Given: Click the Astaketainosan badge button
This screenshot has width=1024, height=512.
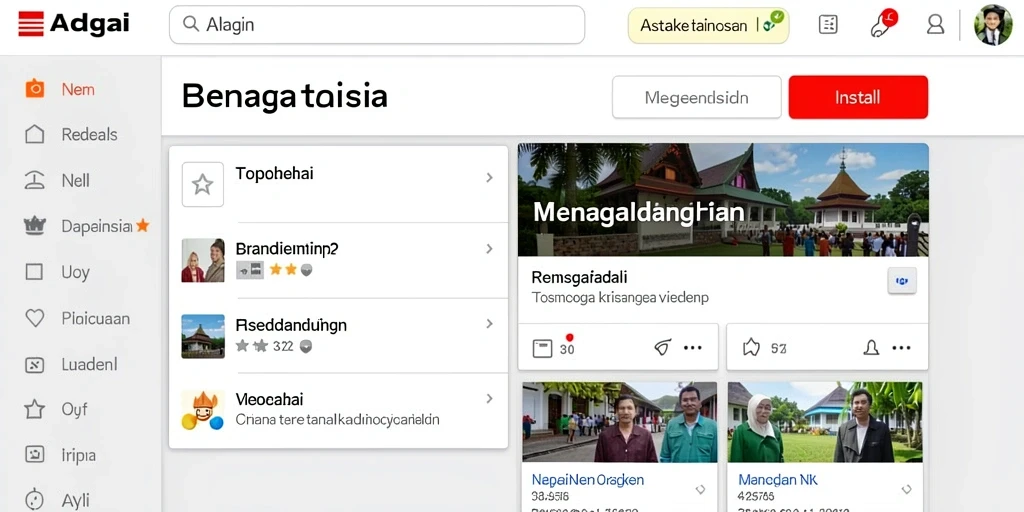Looking at the screenshot, I should click(709, 25).
